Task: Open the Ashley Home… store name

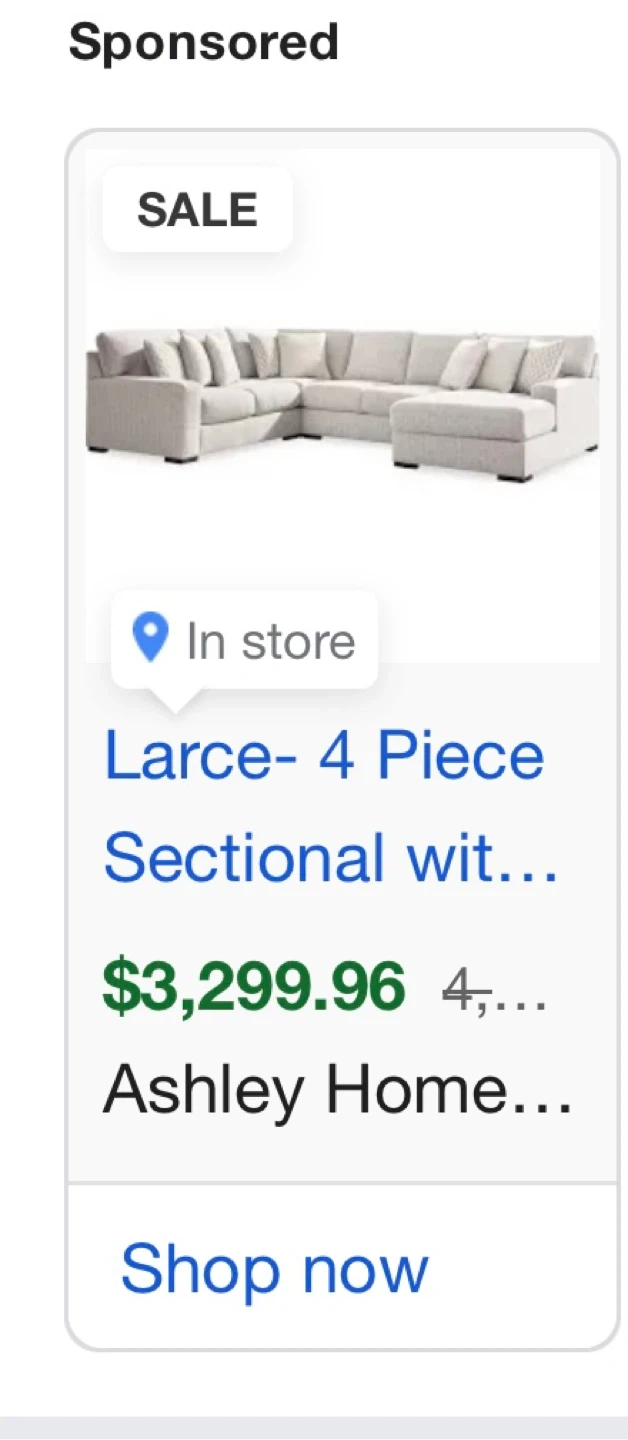Action: [338, 1089]
